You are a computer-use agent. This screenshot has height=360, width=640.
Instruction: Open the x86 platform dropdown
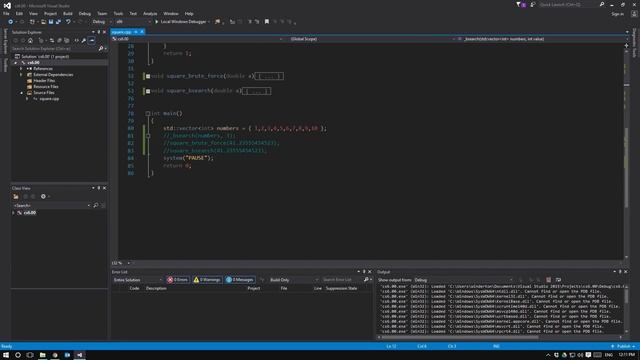(x=133, y=22)
